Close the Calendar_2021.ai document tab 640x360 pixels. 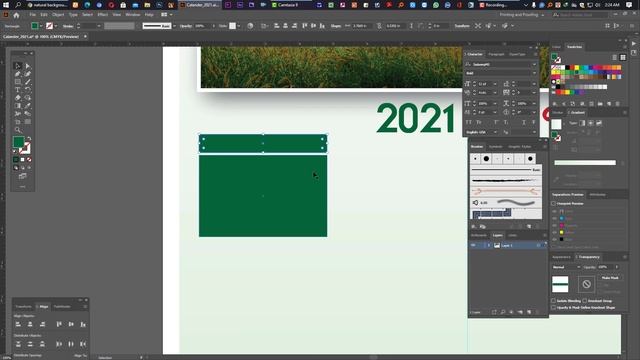tap(85, 36)
